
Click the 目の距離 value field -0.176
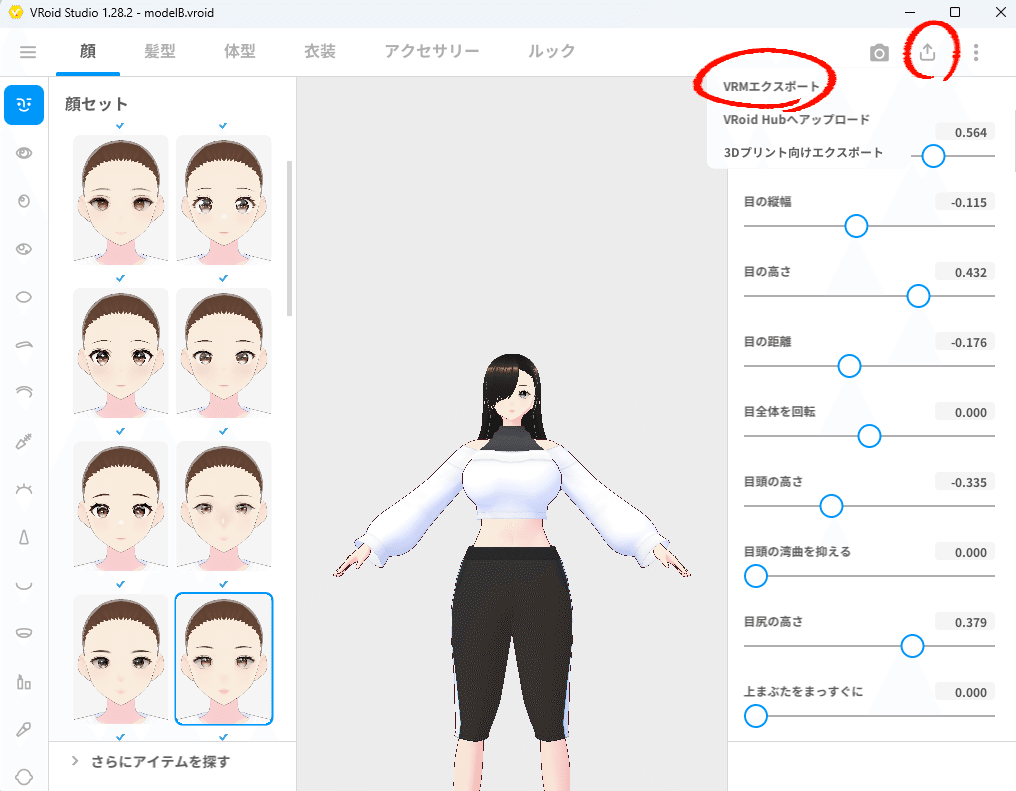pos(965,342)
